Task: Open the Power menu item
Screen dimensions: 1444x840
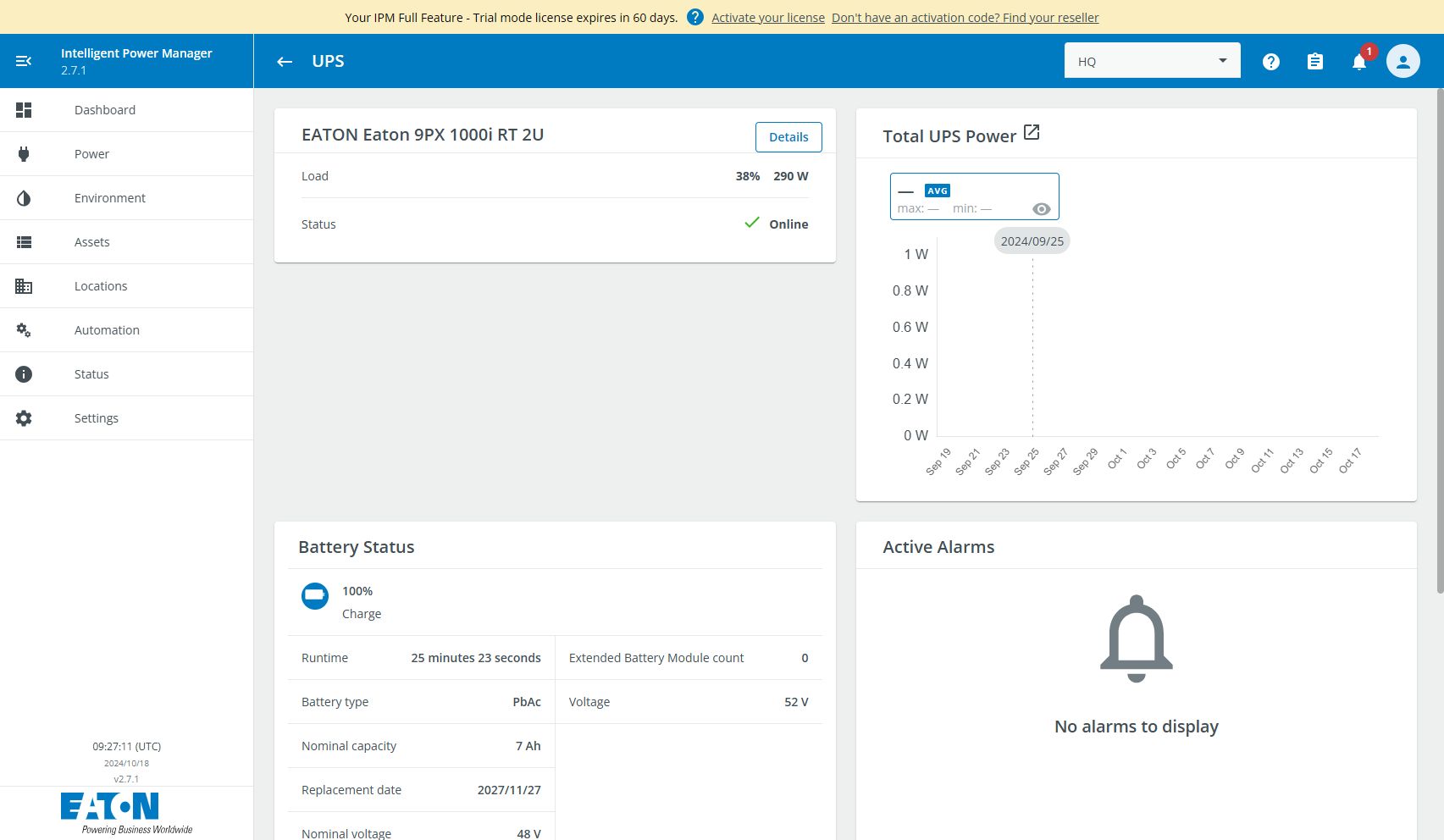Action: [91, 154]
